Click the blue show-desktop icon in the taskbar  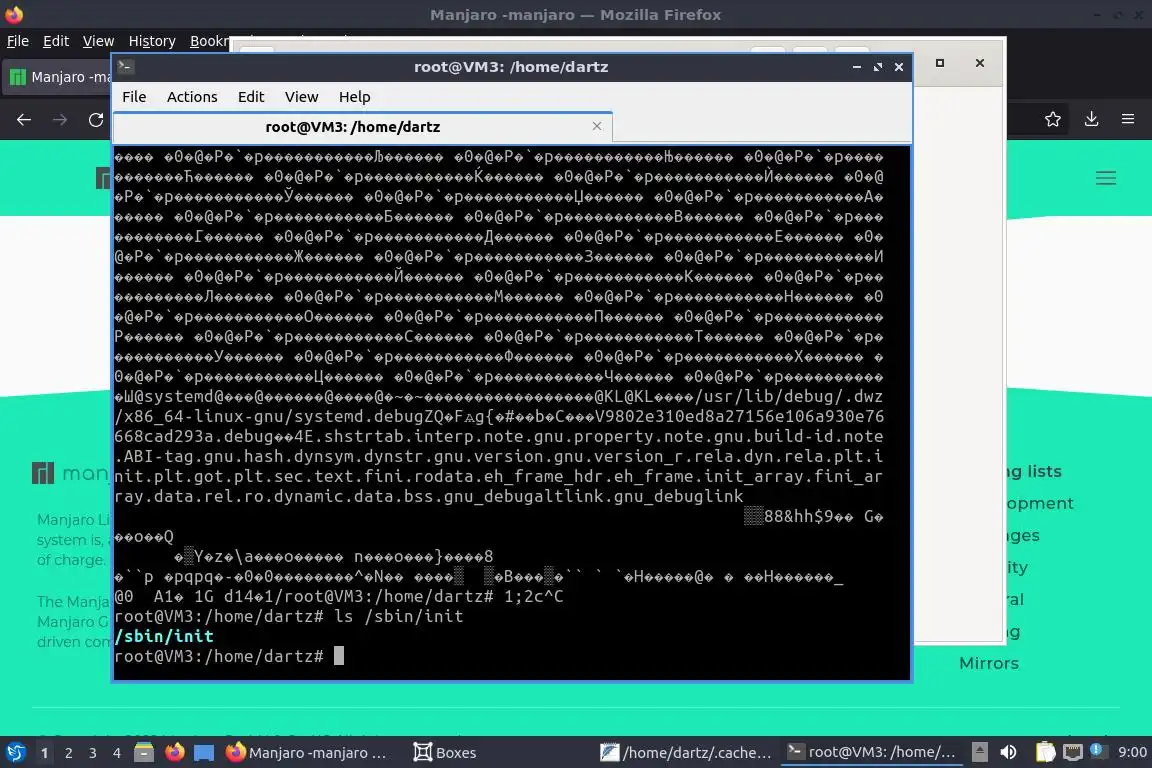point(204,753)
